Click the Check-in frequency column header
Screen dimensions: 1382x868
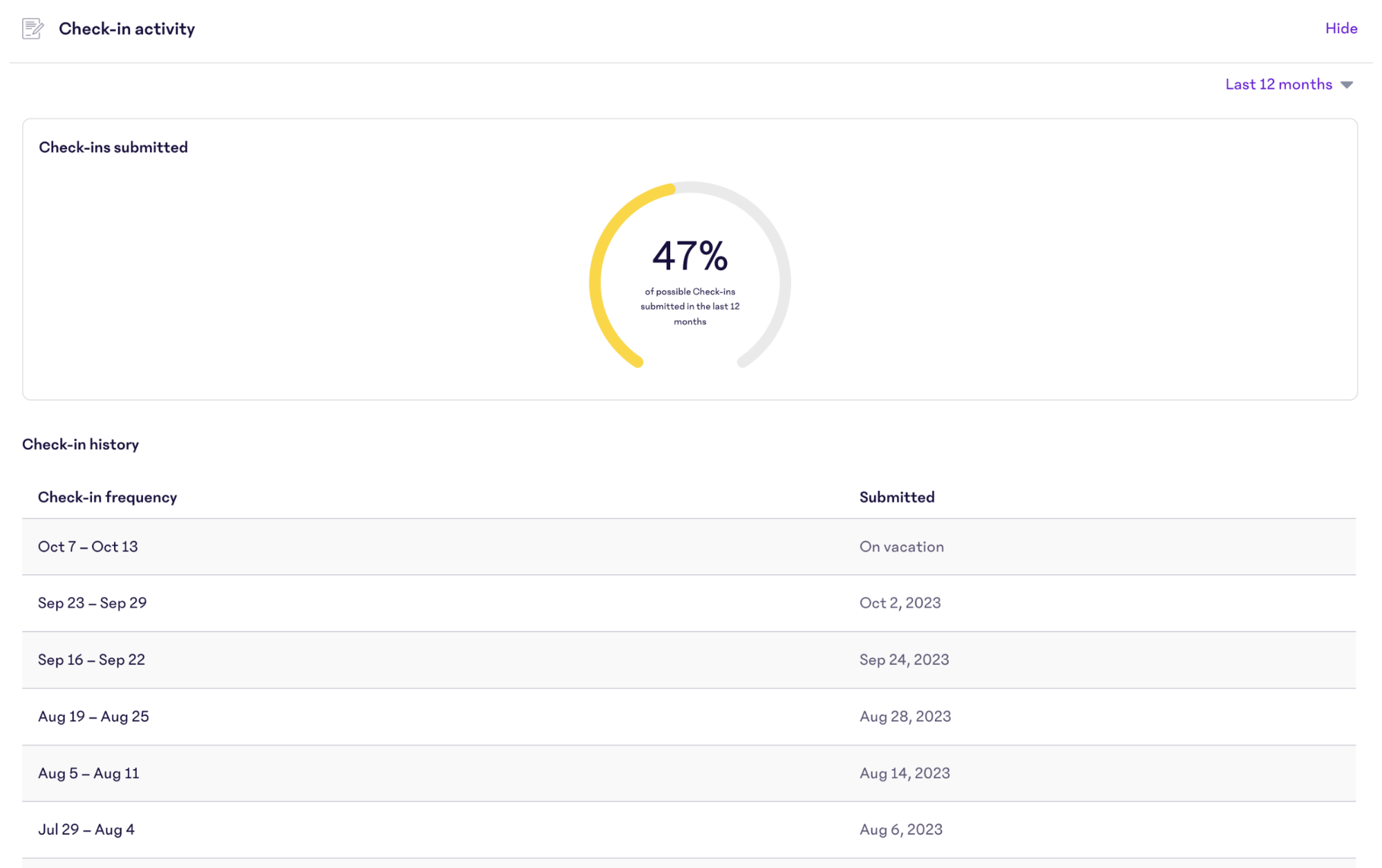(107, 497)
